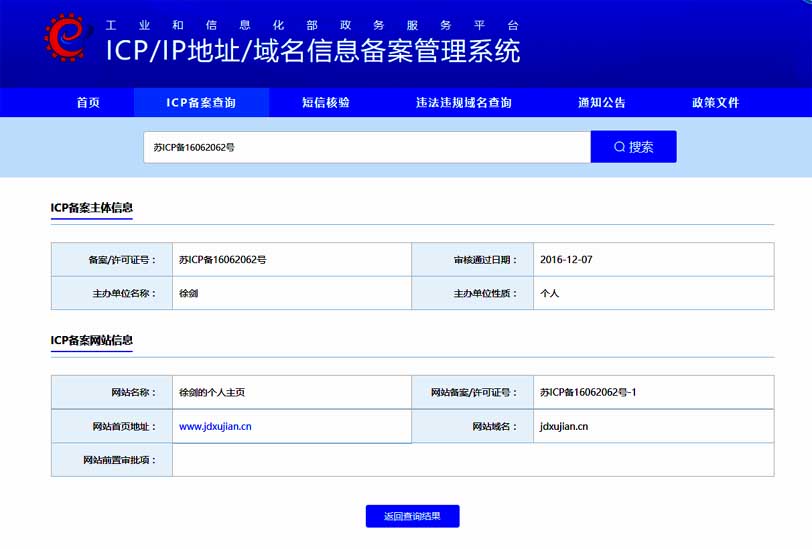Click the 苏ICP备16062062号-1 site license value
This screenshot has width=812, height=549.
click(x=588, y=393)
